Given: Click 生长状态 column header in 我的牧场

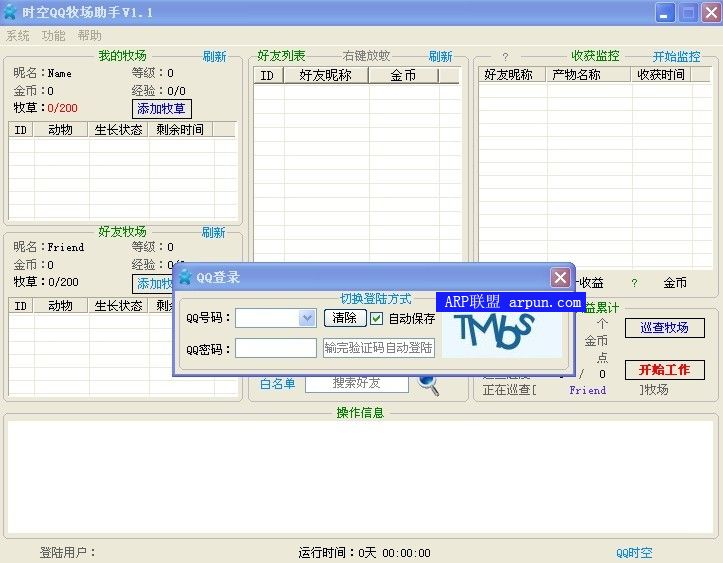Looking at the screenshot, I should pos(119,130).
